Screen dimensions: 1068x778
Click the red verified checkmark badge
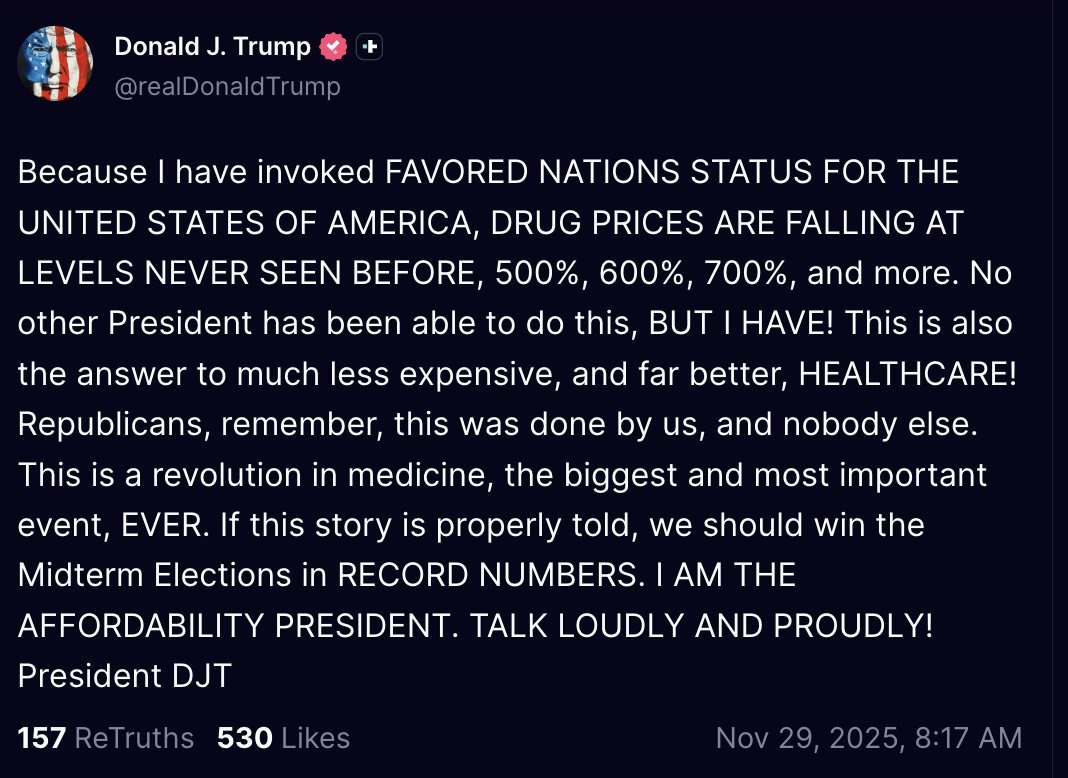pyautogui.click(x=333, y=46)
